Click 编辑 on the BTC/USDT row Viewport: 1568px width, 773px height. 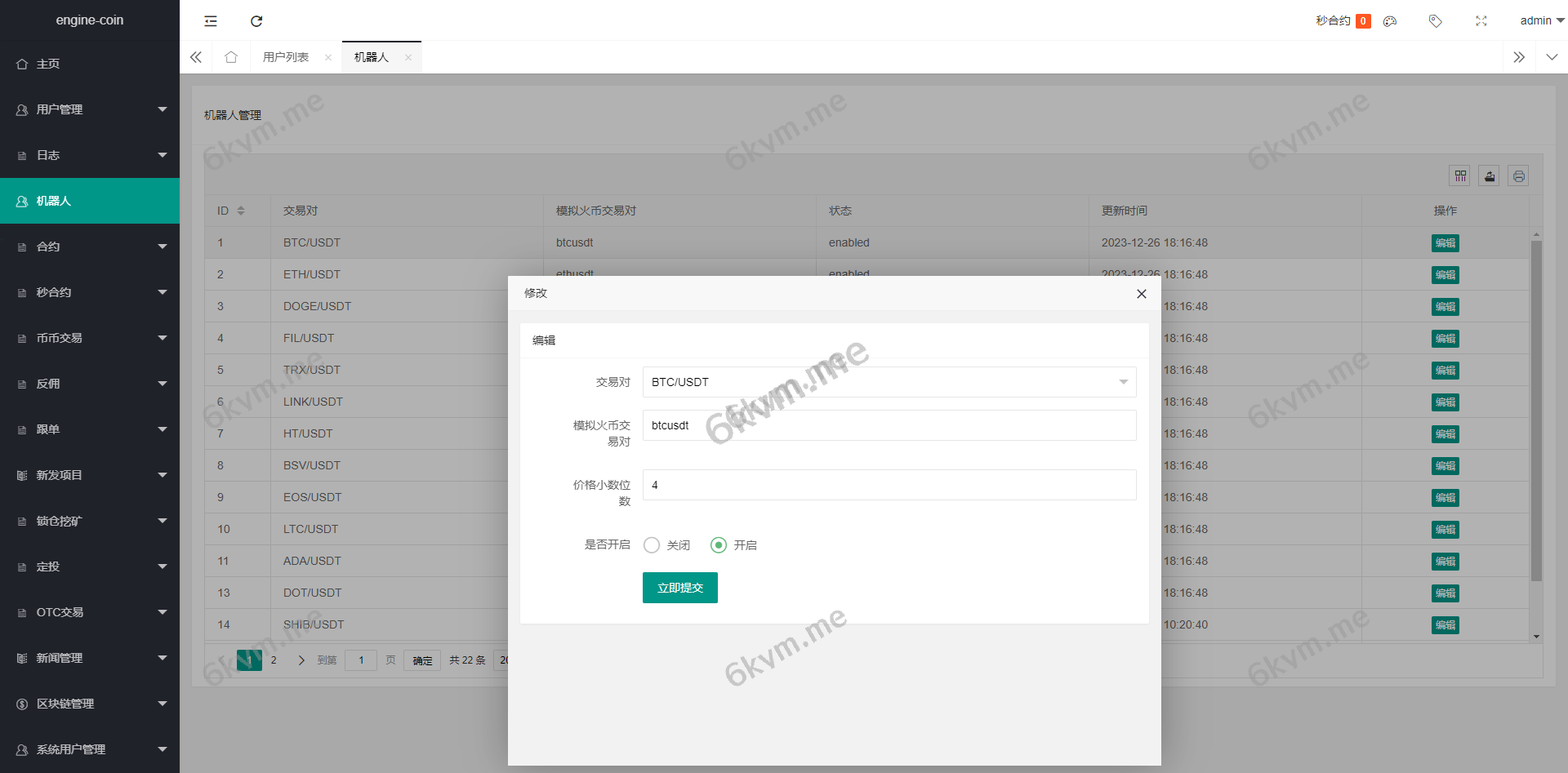click(x=1445, y=242)
